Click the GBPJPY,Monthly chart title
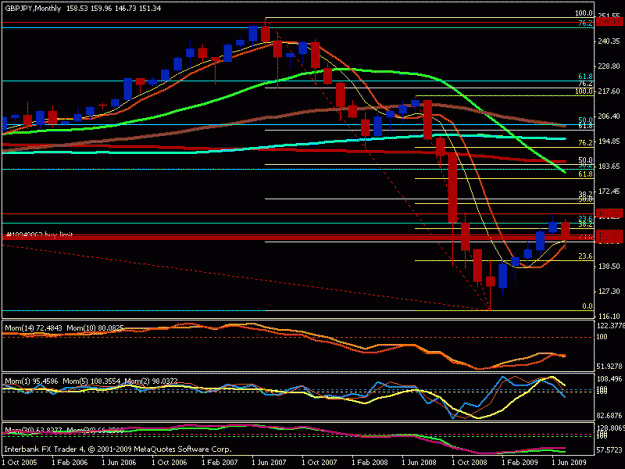This screenshot has width=625, height=469. click(33, 8)
